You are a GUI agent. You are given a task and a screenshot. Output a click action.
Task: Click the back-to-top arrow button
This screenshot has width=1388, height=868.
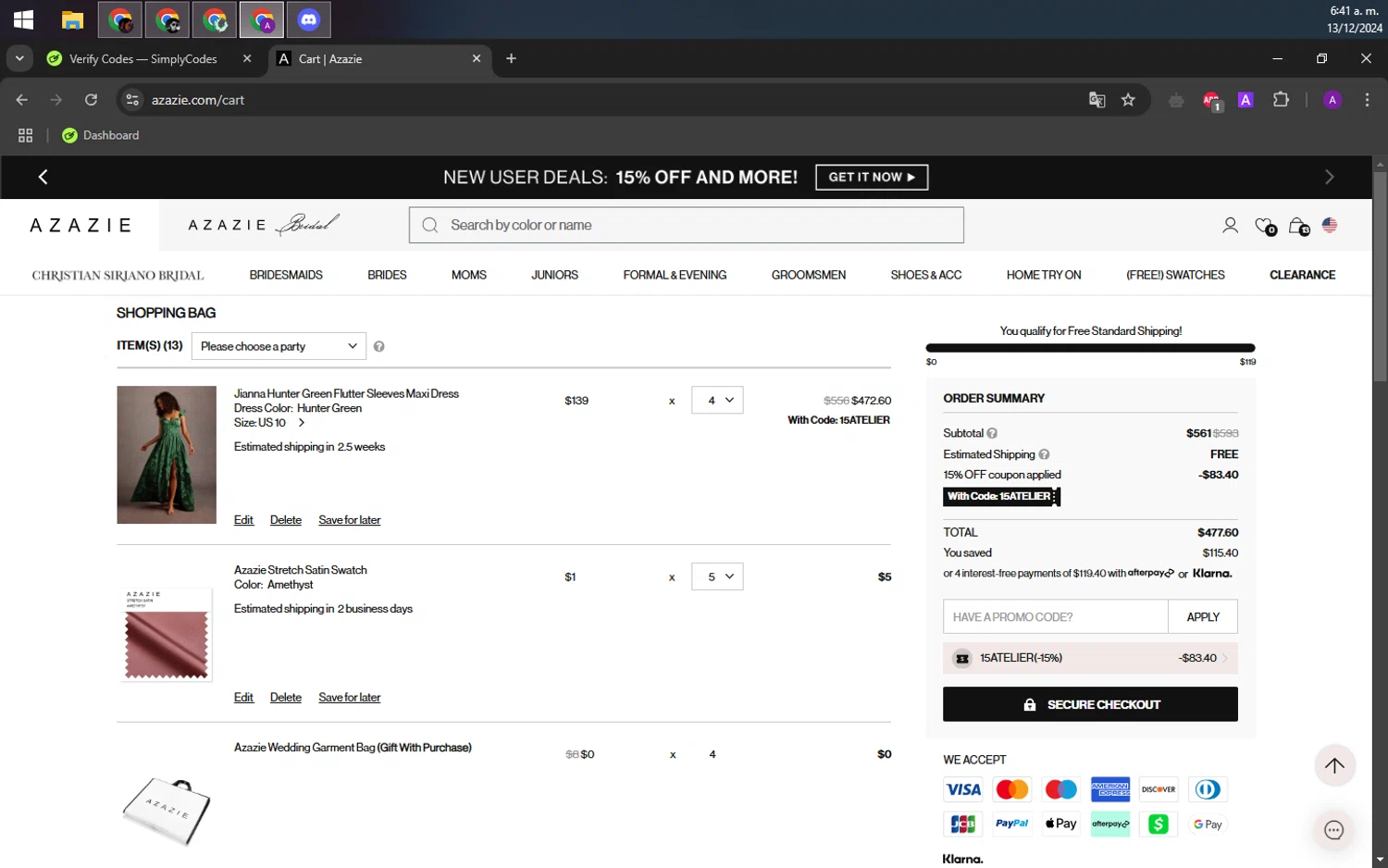[1334, 765]
